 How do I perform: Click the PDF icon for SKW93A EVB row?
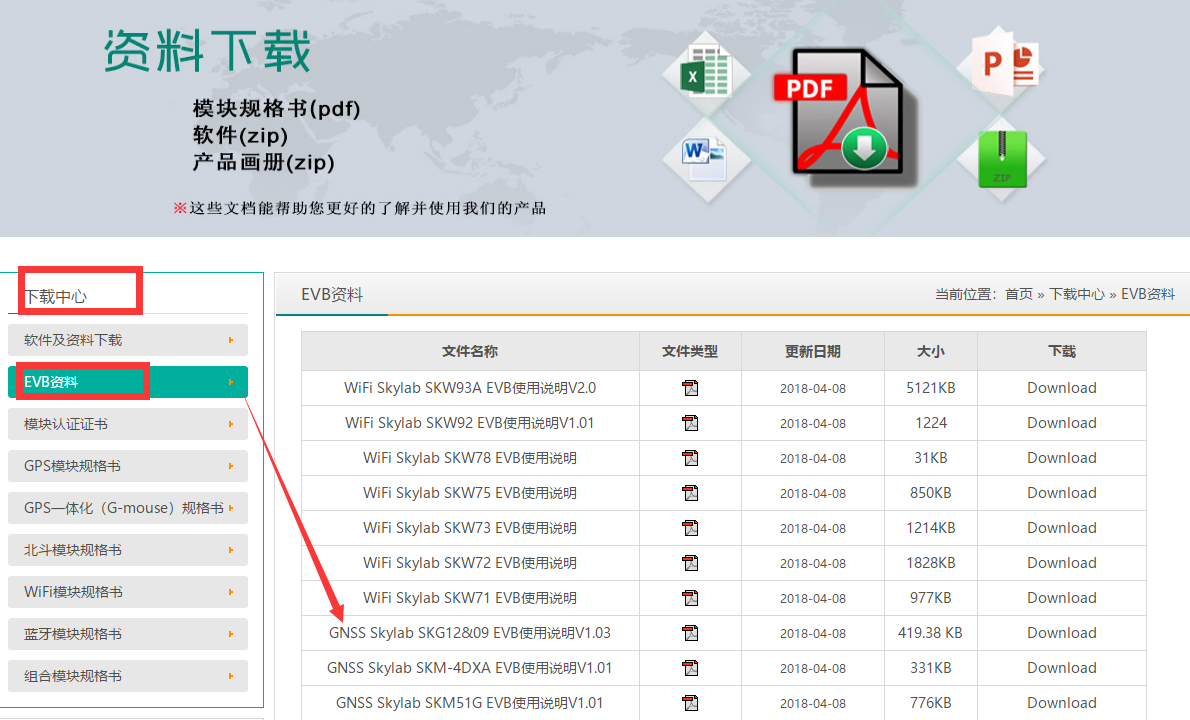(690, 388)
